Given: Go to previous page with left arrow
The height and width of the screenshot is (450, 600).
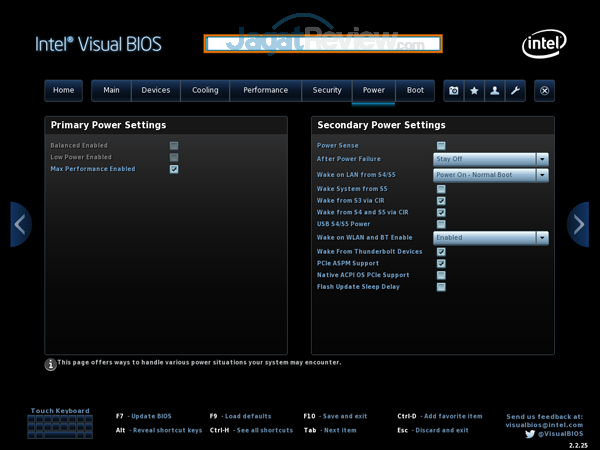Looking at the screenshot, I should pyautogui.click(x=21, y=224).
